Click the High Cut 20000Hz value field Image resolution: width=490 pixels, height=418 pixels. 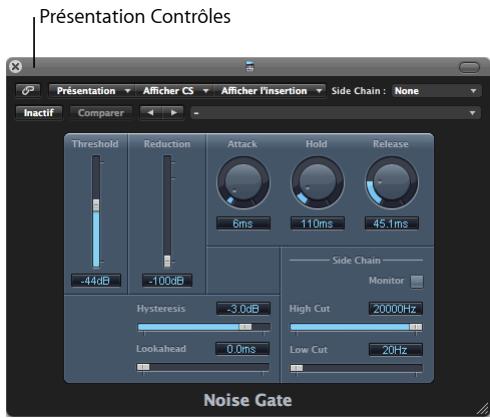395,309
